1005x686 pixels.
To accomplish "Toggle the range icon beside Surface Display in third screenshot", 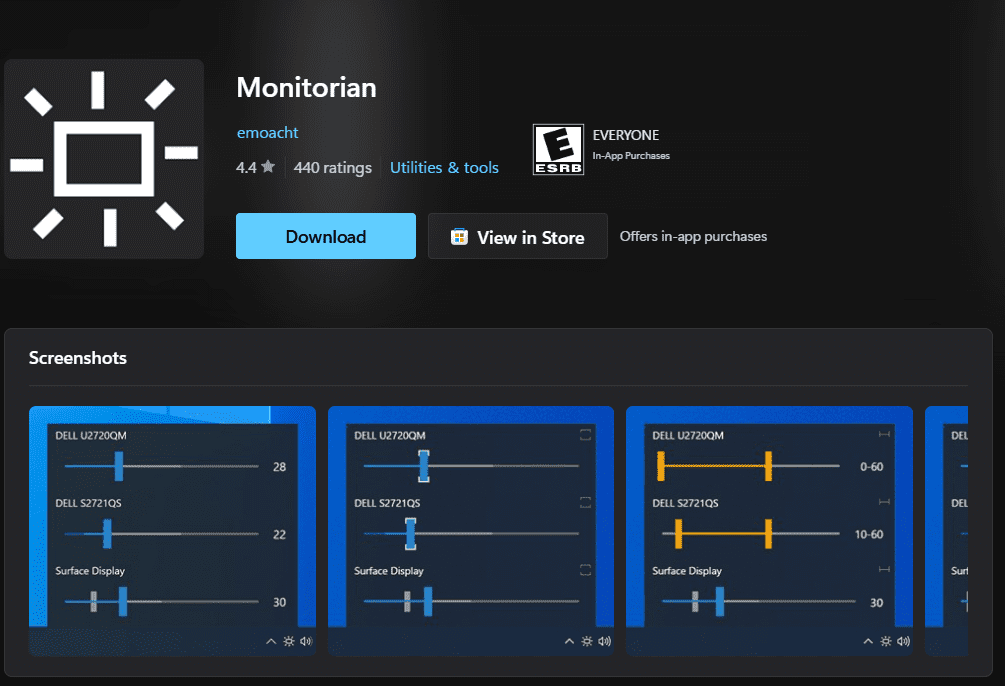I will pyautogui.click(x=884, y=570).
